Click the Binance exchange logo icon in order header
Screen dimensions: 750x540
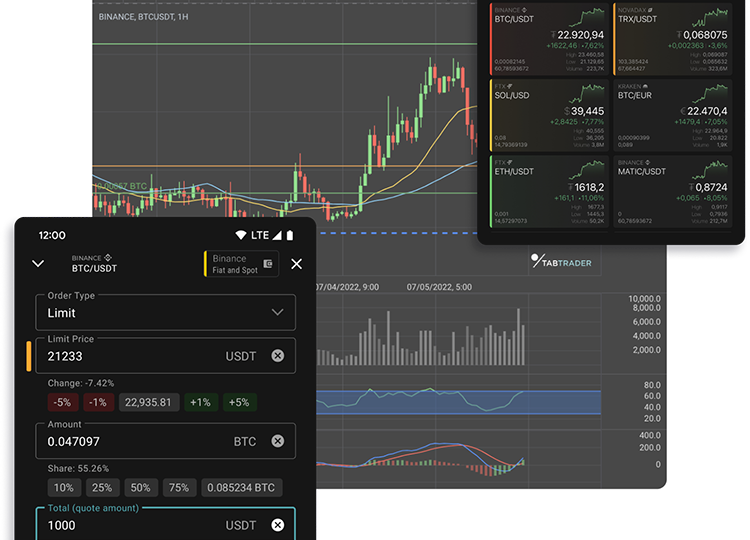tap(108, 257)
